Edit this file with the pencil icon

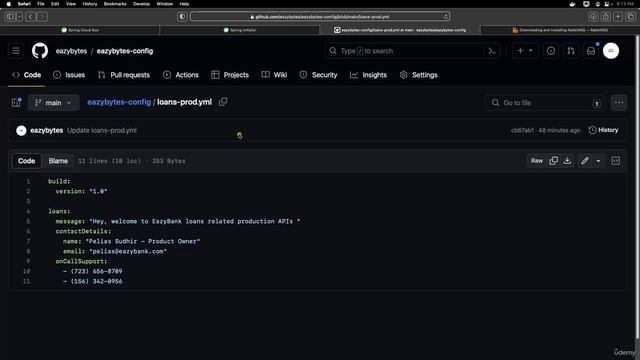[585, 161]
